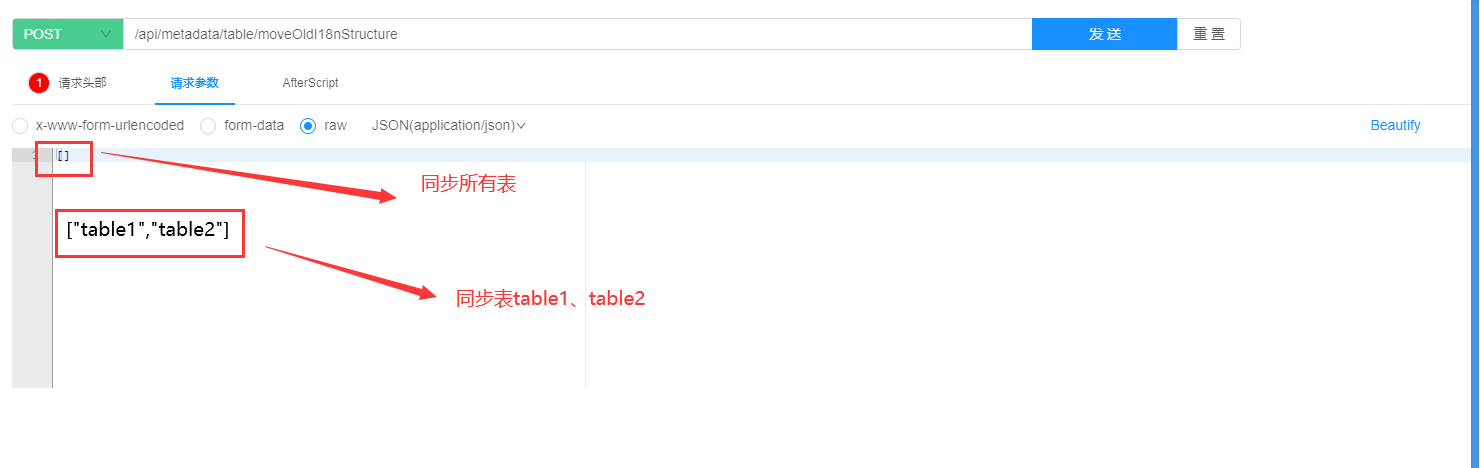Switch to the 请求头部 tab
The height and width of the screenshot is (468, 1480).
[82, 83]
